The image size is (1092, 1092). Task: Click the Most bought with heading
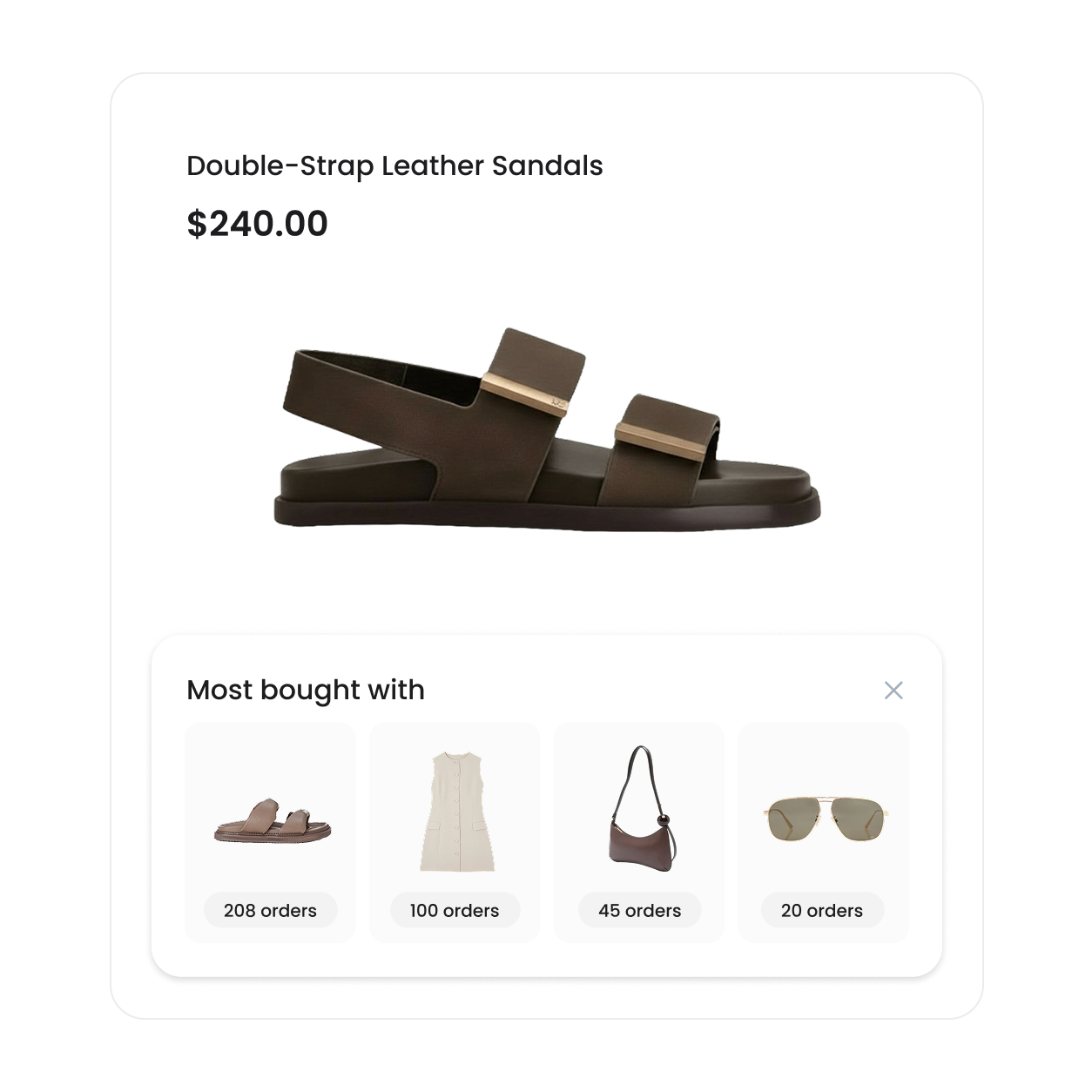click(306, 690)
